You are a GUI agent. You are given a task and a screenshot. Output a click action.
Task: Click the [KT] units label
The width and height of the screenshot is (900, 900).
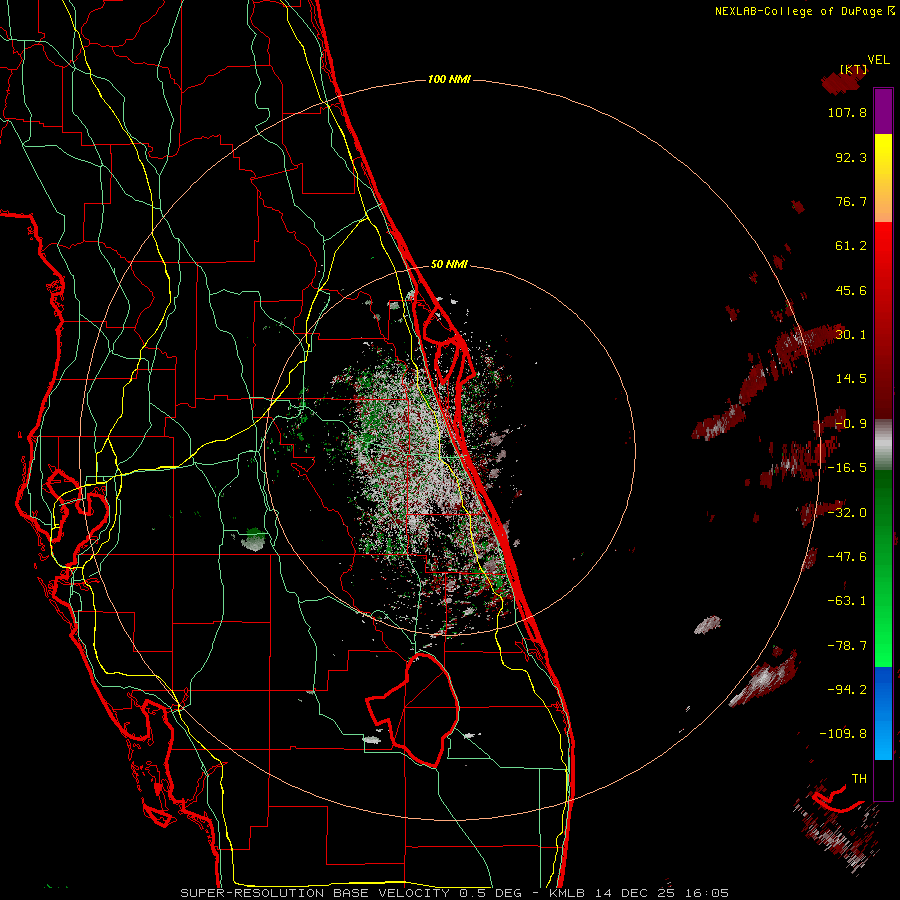tap(854, 69)
